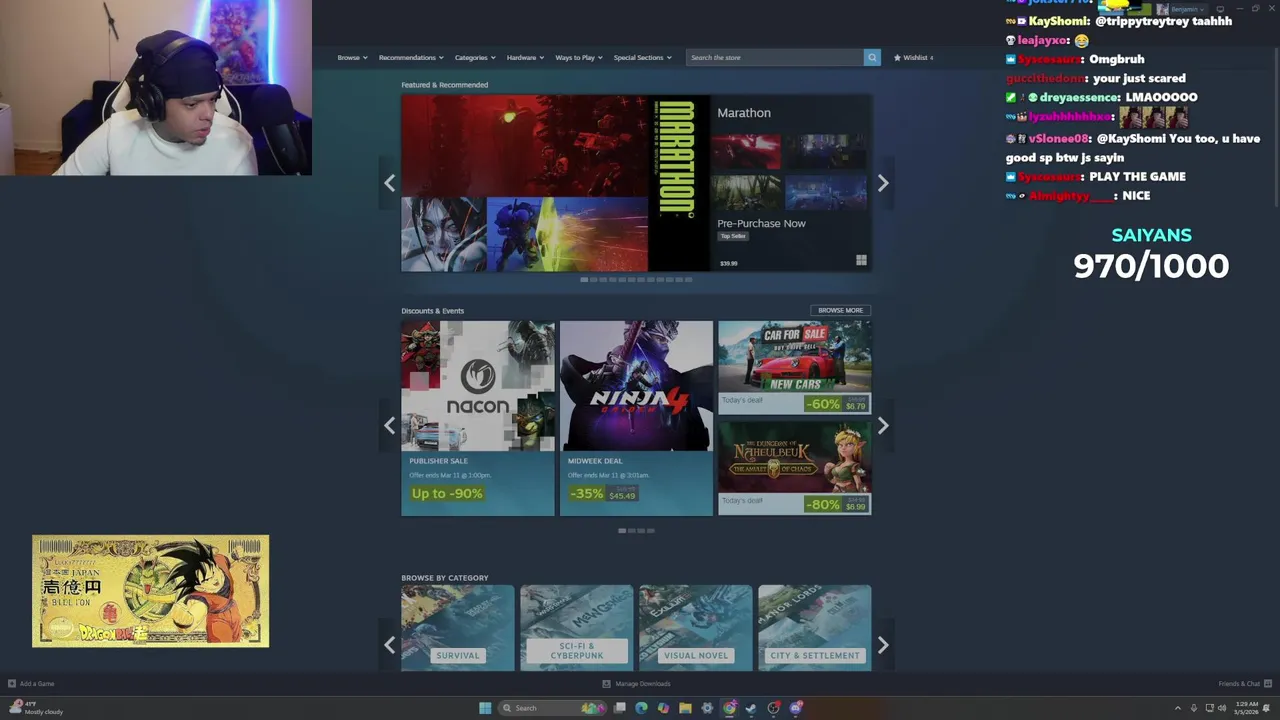Open the volume control in system tray
Screen dimensions: 1280x720
click(x=1222, y=708)
